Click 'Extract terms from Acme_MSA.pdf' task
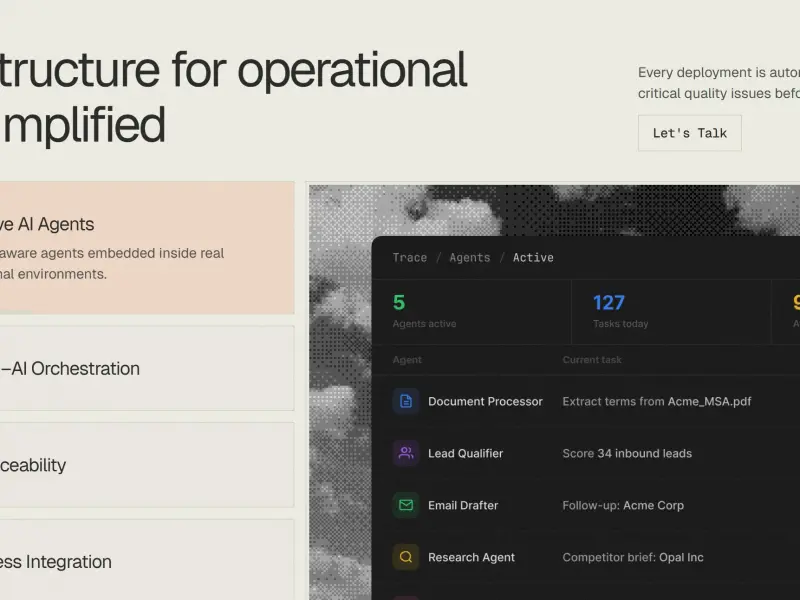800x600 pixels. [657, 402]
